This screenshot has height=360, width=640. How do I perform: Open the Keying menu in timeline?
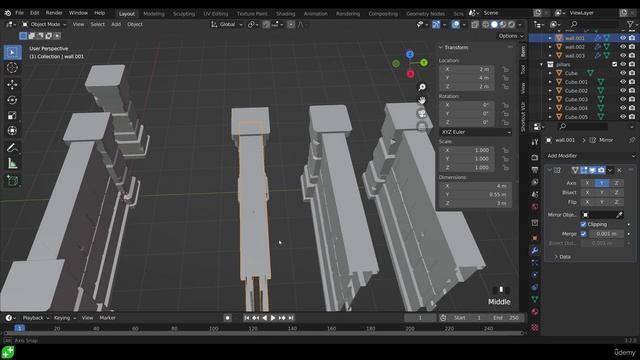pyautogui.click(x=64, y=318)
